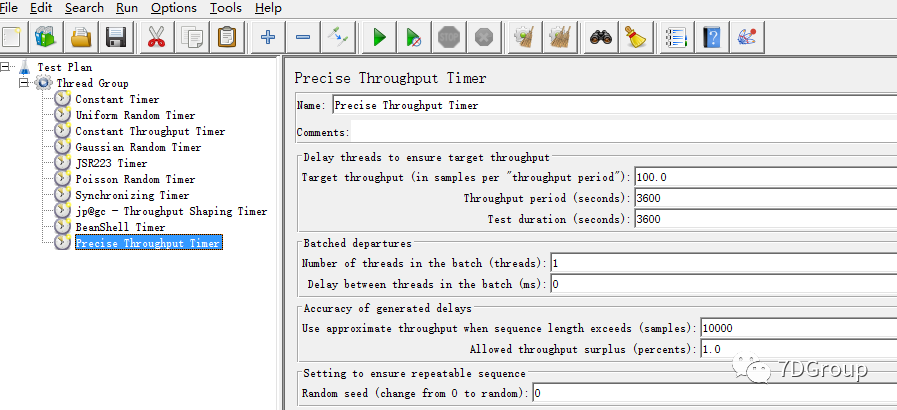
Task: Click the Comments input field
Action: click(624, 132)
